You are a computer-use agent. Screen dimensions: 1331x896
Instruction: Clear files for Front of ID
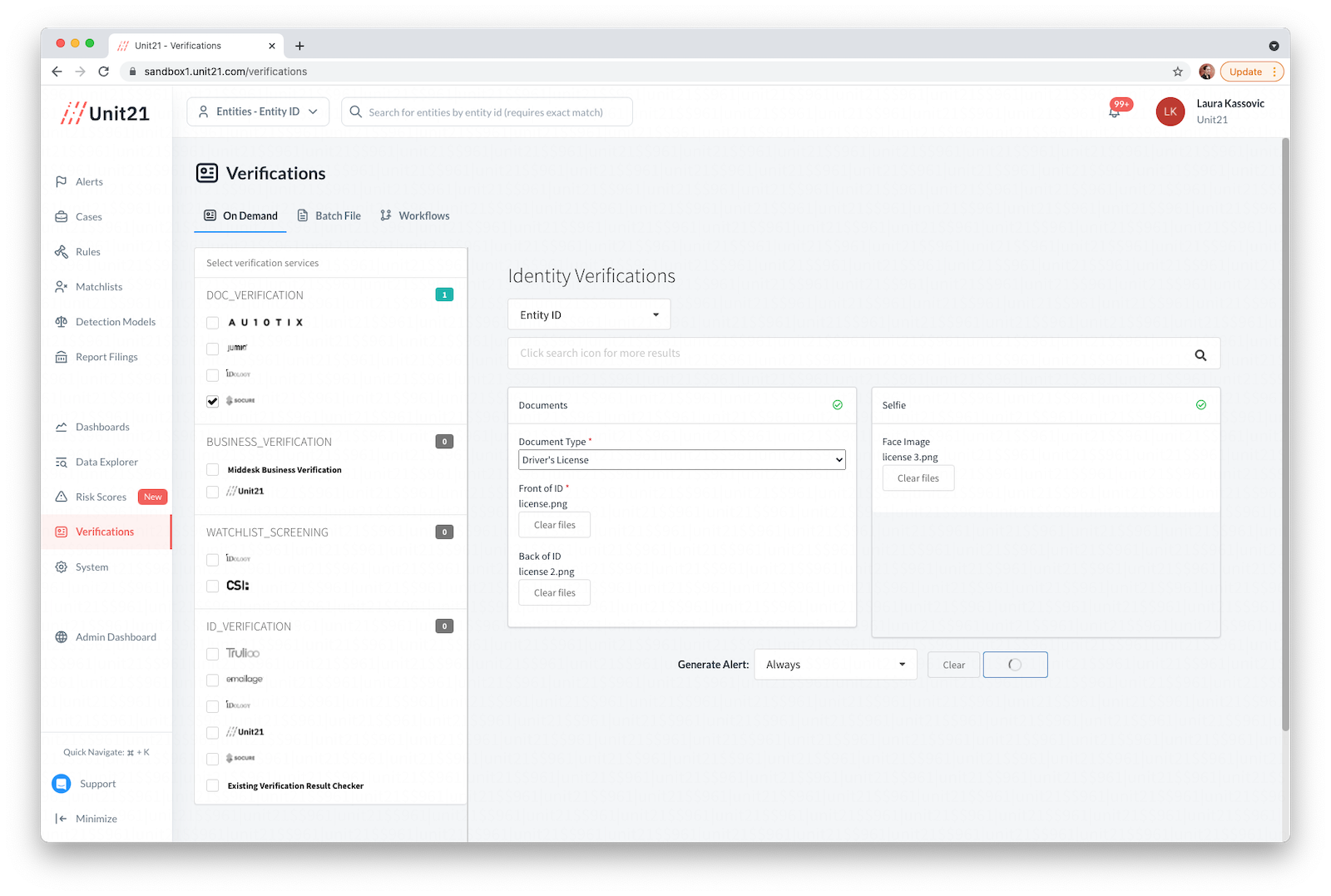[x=555, y=525]
